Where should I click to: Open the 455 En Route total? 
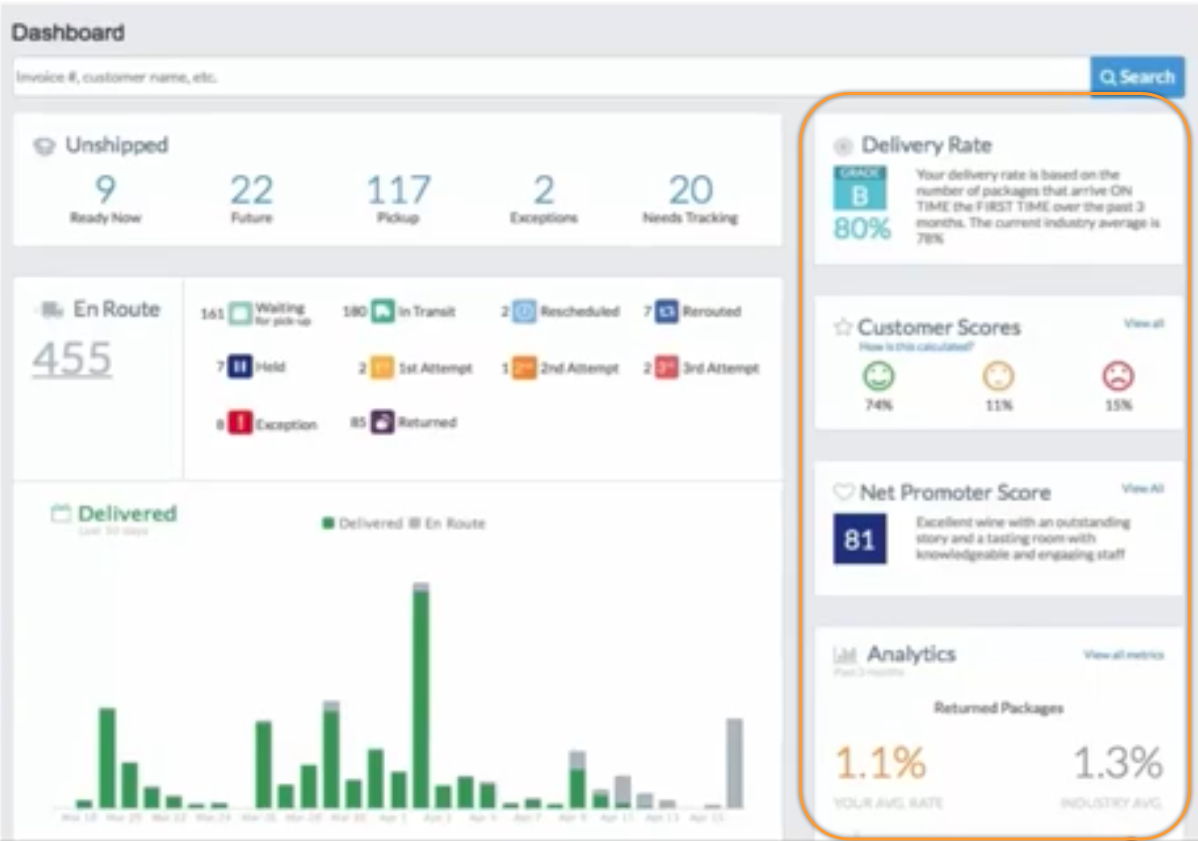point(72,358)
